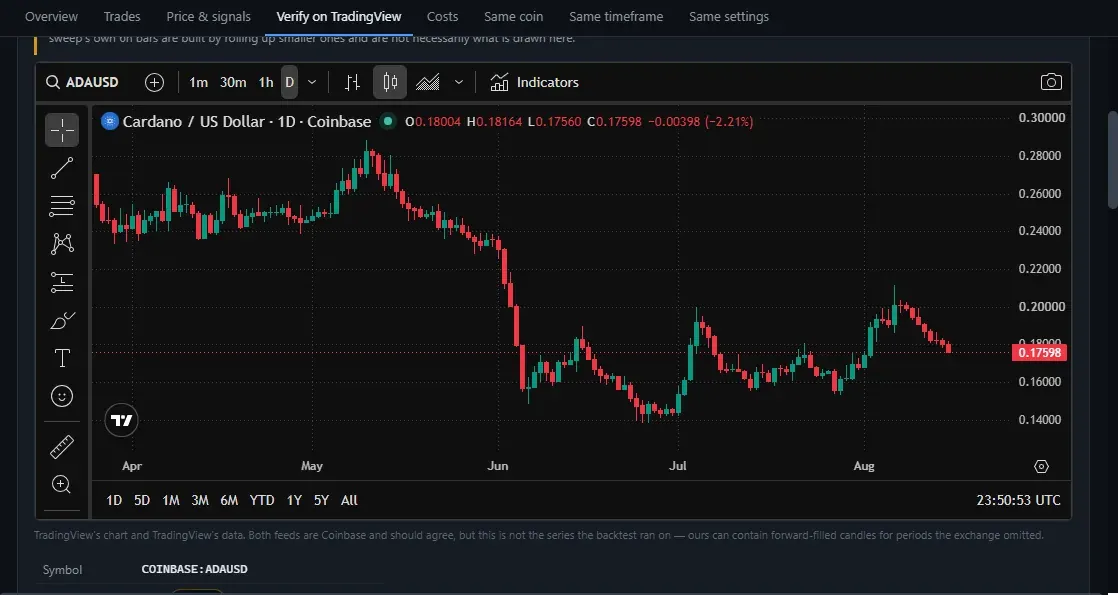Click the COINBASE:ADAUSD symbol value
Screen dimensions: 1118x595
(195, 569)
